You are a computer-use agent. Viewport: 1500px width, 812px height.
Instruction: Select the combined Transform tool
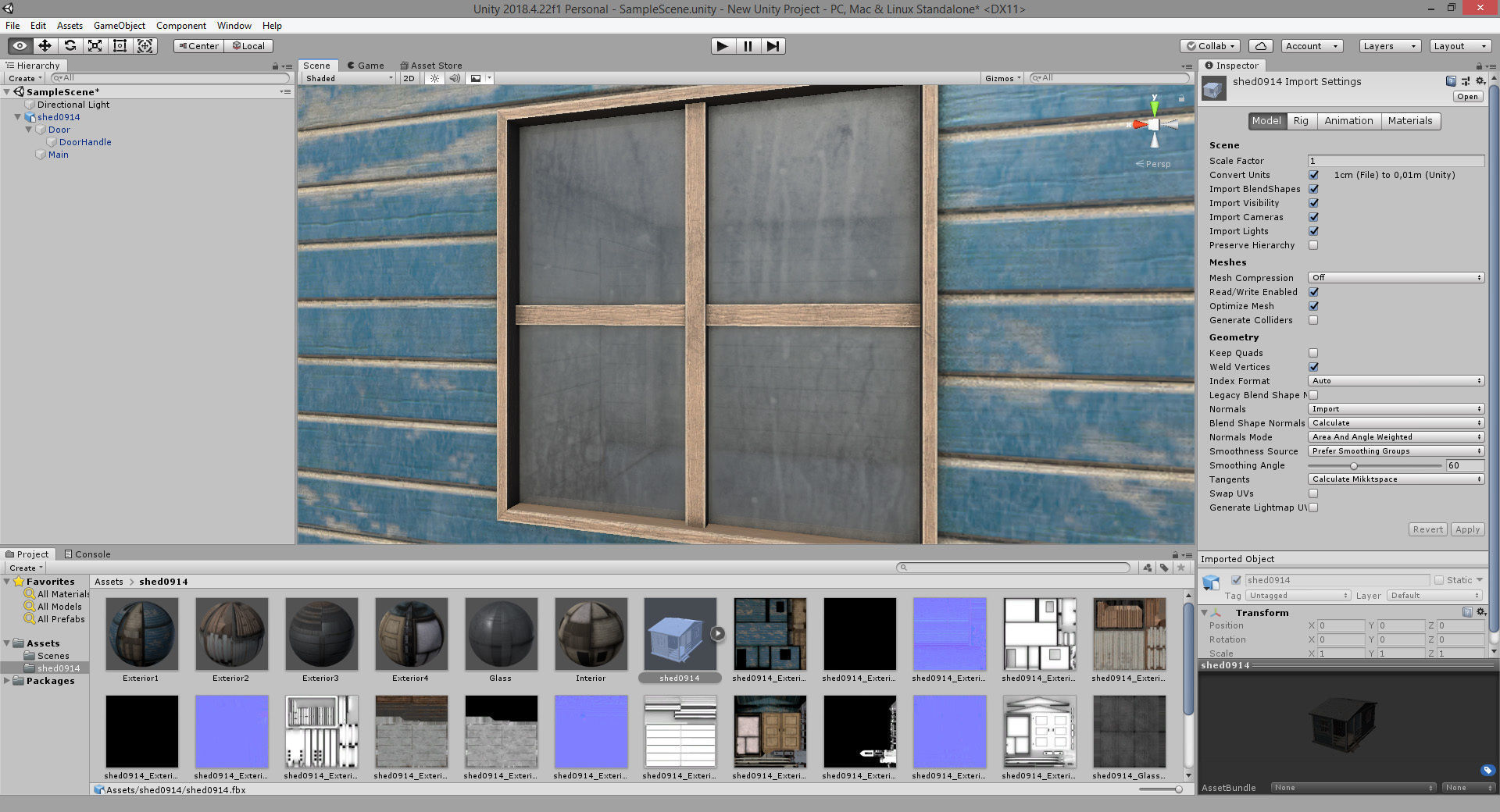[x=145, y=46]
